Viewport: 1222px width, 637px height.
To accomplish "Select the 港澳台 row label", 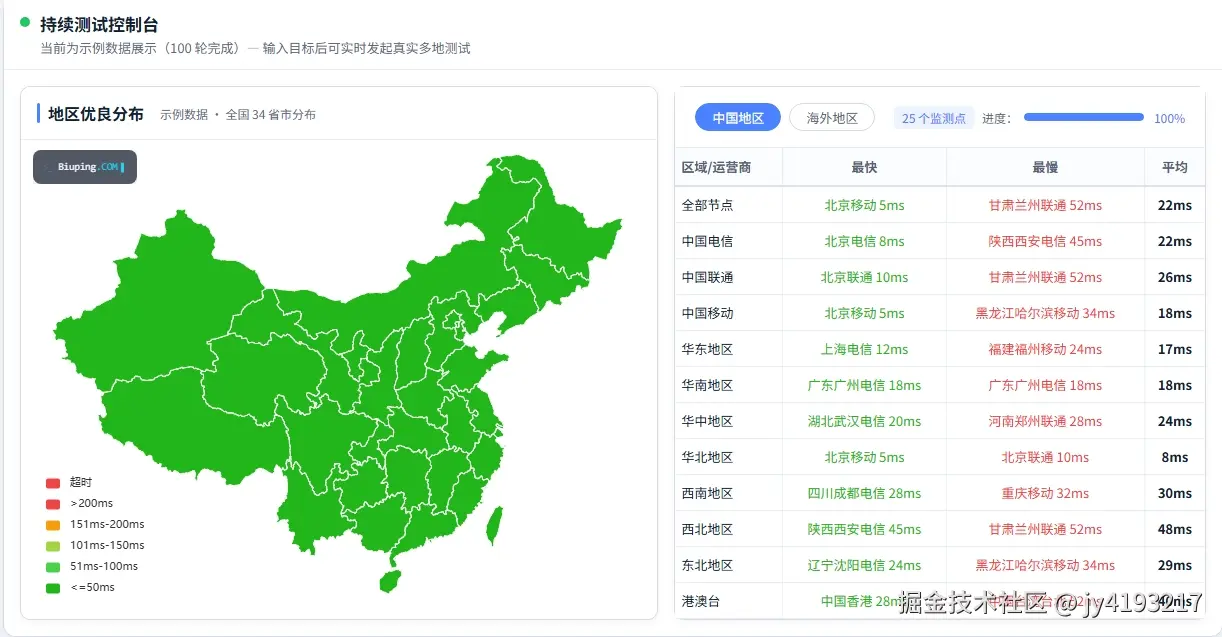I will click(x=700, y=601).
